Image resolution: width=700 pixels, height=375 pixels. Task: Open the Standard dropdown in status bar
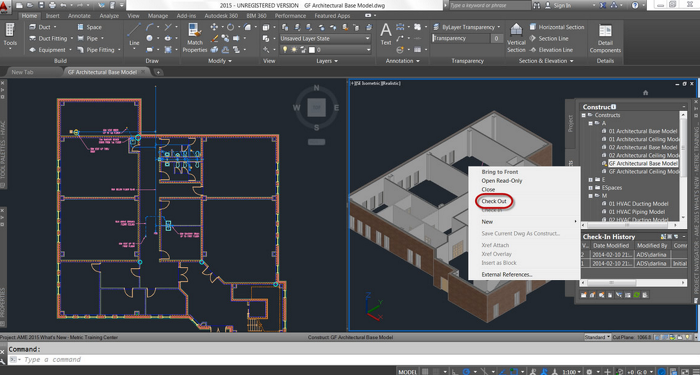597,338
